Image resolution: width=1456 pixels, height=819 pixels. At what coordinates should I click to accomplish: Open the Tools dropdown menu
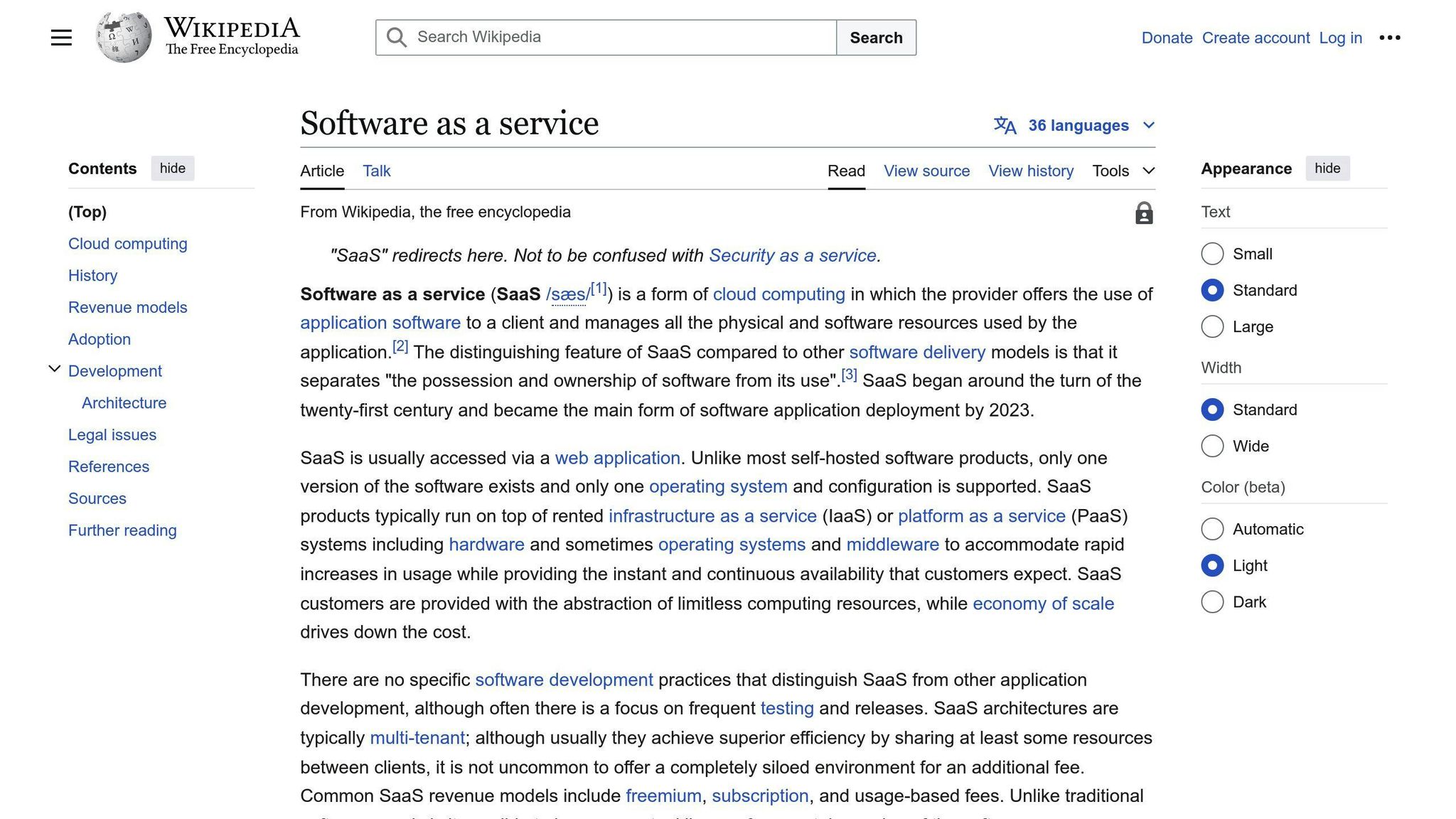(1122, 171)
